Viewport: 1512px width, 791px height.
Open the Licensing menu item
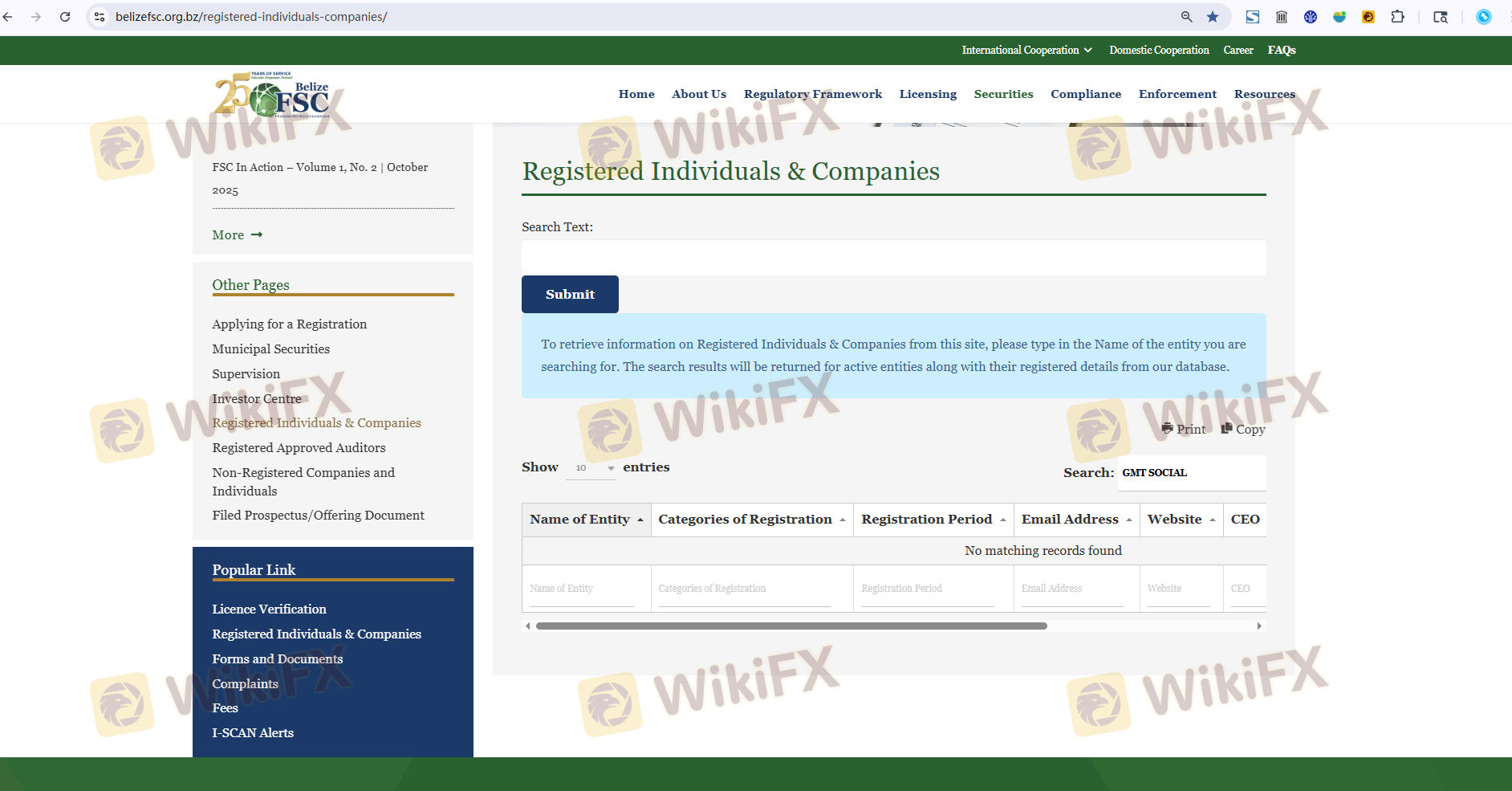tap(928, 94)
